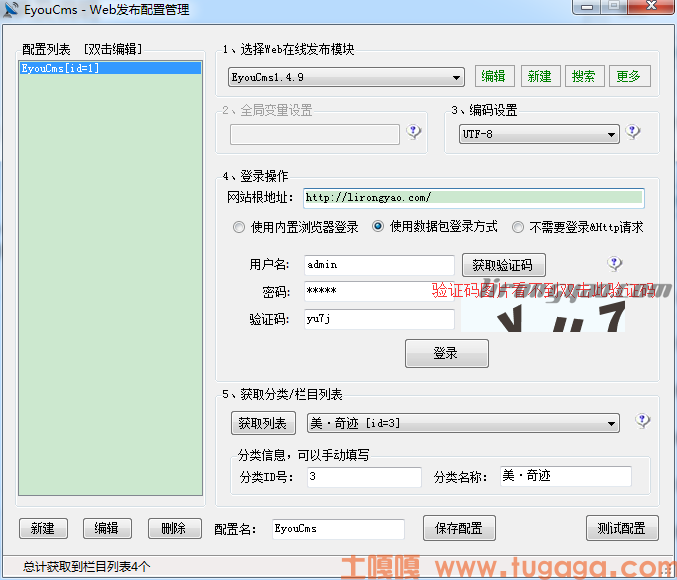Click 删除 config button
This screenshot has height=580, width=677.
tap(174, 528)
